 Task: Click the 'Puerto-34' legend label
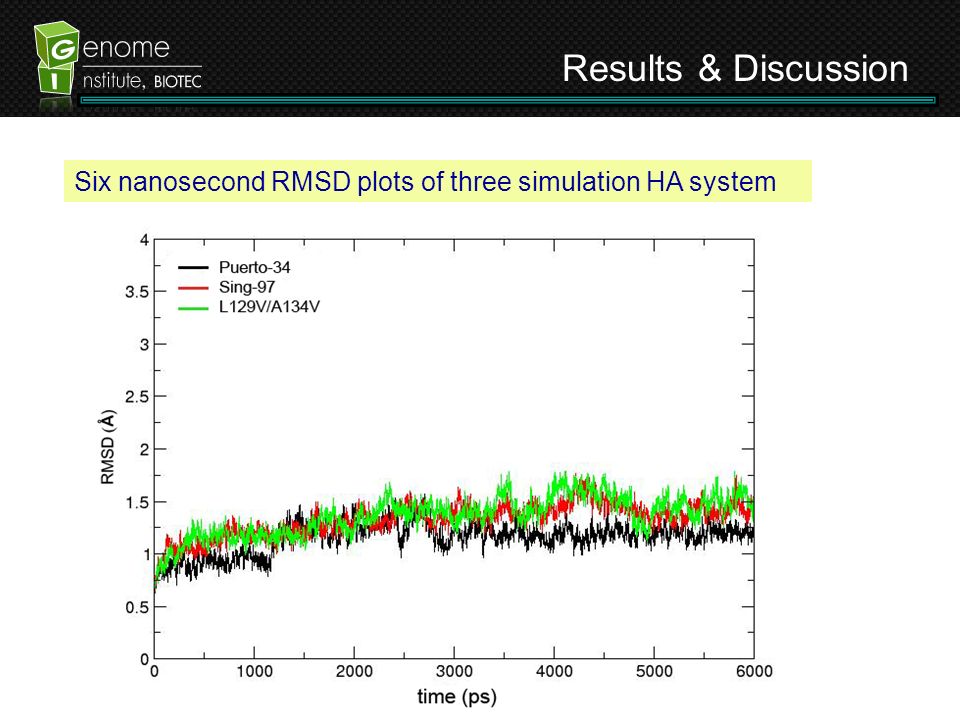(254, 268)
